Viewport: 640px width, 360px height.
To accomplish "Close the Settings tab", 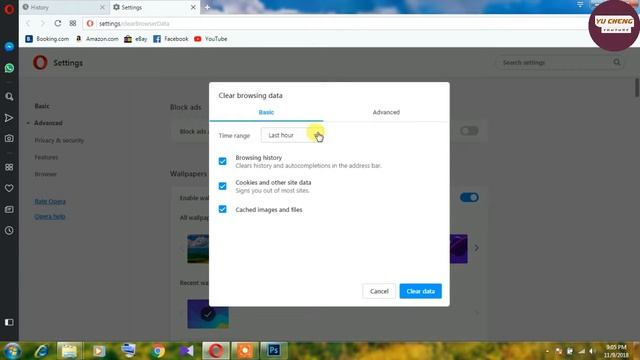I will tap(193, 7).
